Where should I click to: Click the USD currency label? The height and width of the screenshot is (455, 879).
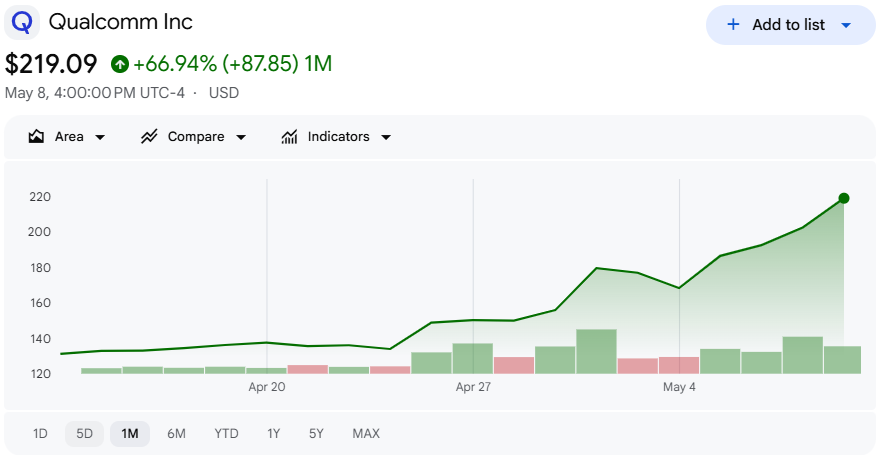pos(224,92)
